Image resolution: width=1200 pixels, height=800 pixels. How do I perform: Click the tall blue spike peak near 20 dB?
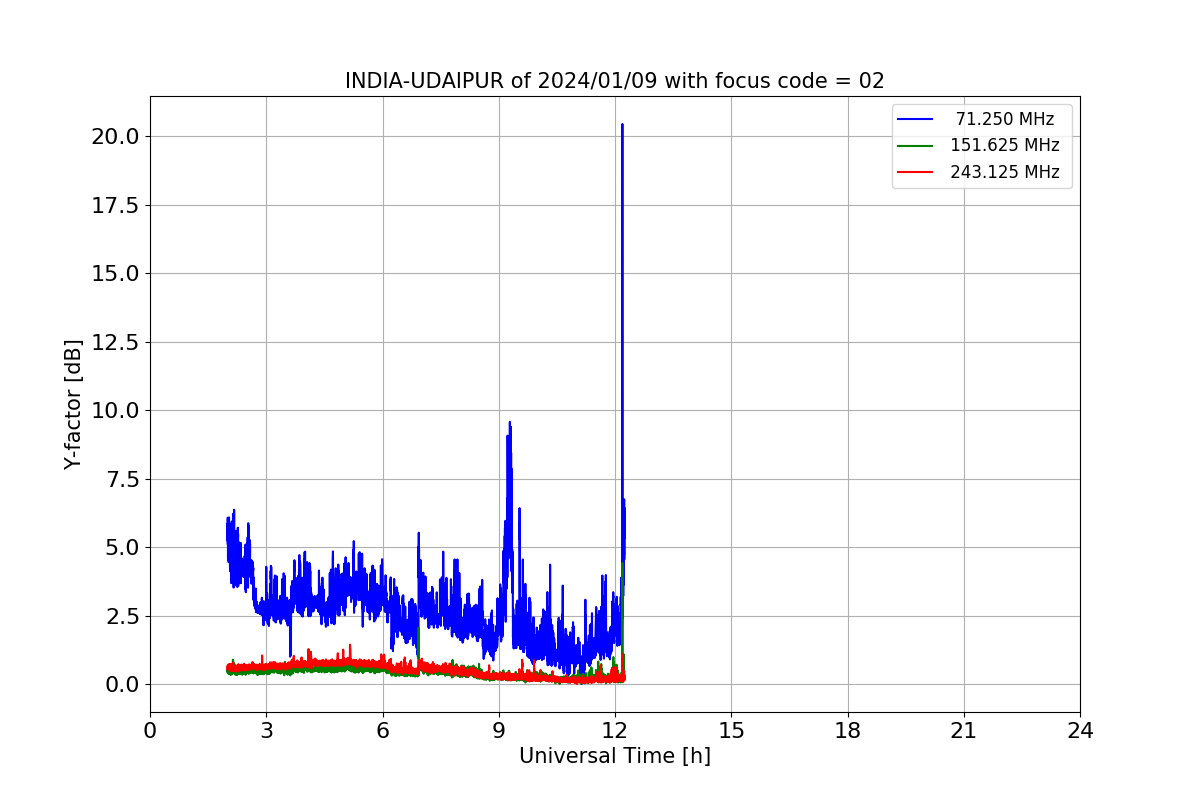coord(622,126)
